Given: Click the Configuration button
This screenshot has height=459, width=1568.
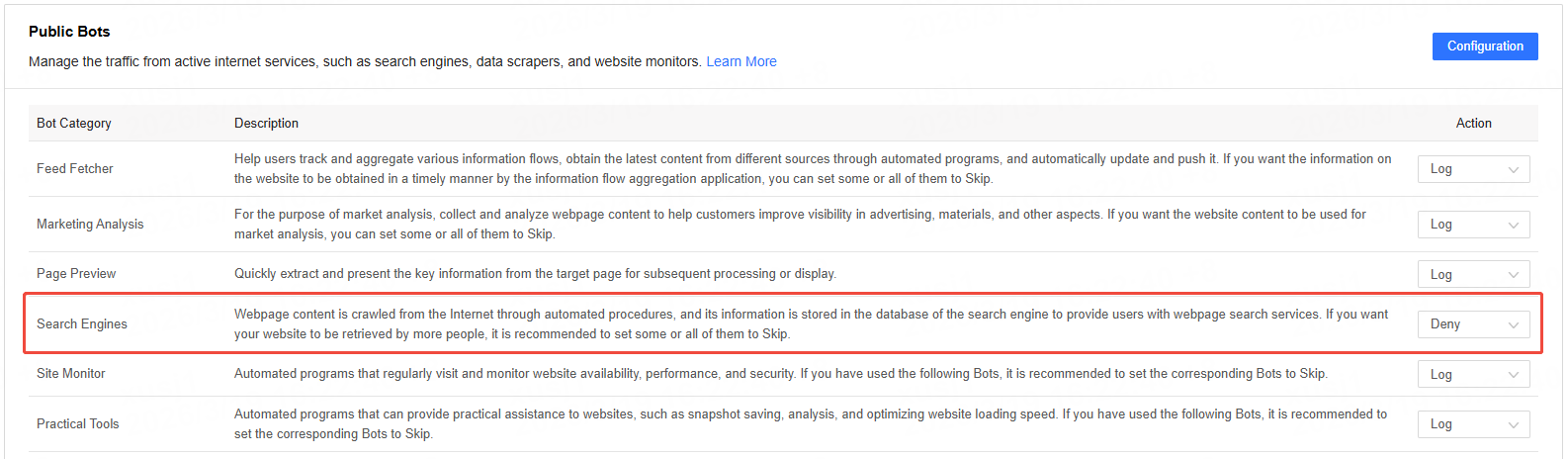Looking at the screenshot, I should [1484, 46].
